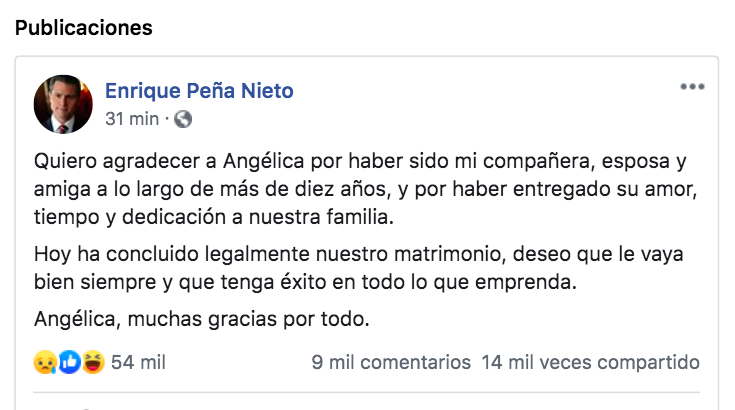The height and width of the screenshot is (410, 735).
Task: Open the post options three-dot menu
Action: coord(692,87)
